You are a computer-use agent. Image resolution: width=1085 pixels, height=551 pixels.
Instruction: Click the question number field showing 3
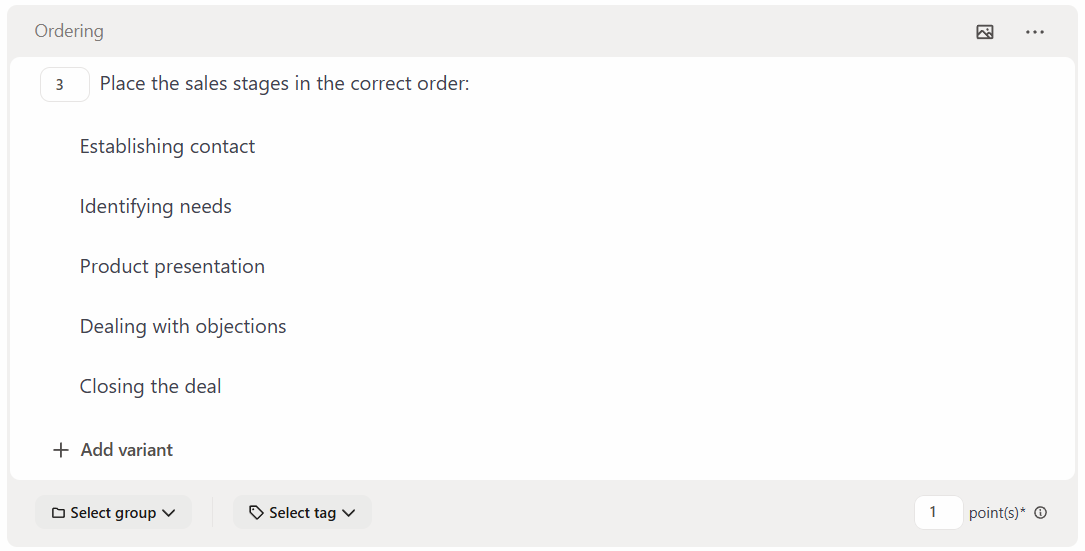[x=64, y=85]
